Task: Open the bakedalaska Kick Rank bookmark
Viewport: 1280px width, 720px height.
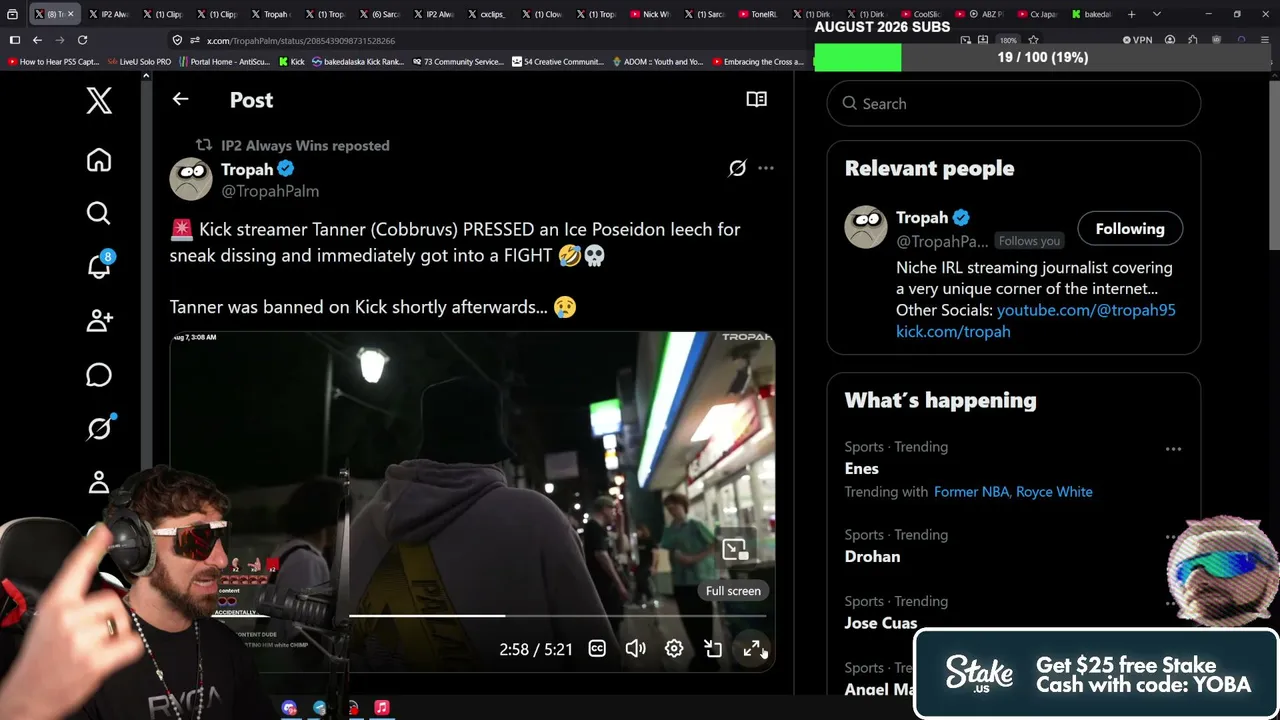Action: tap(357, 62)
